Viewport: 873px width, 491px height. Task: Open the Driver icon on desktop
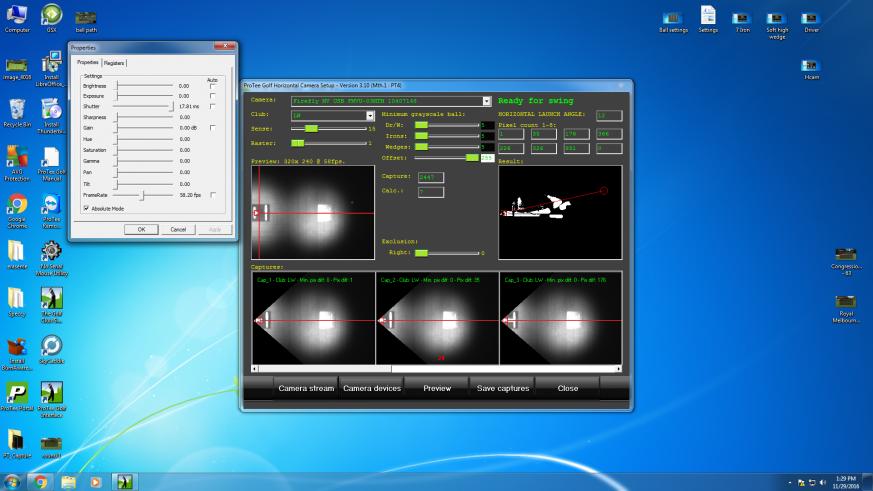click(x=811, y=16)
